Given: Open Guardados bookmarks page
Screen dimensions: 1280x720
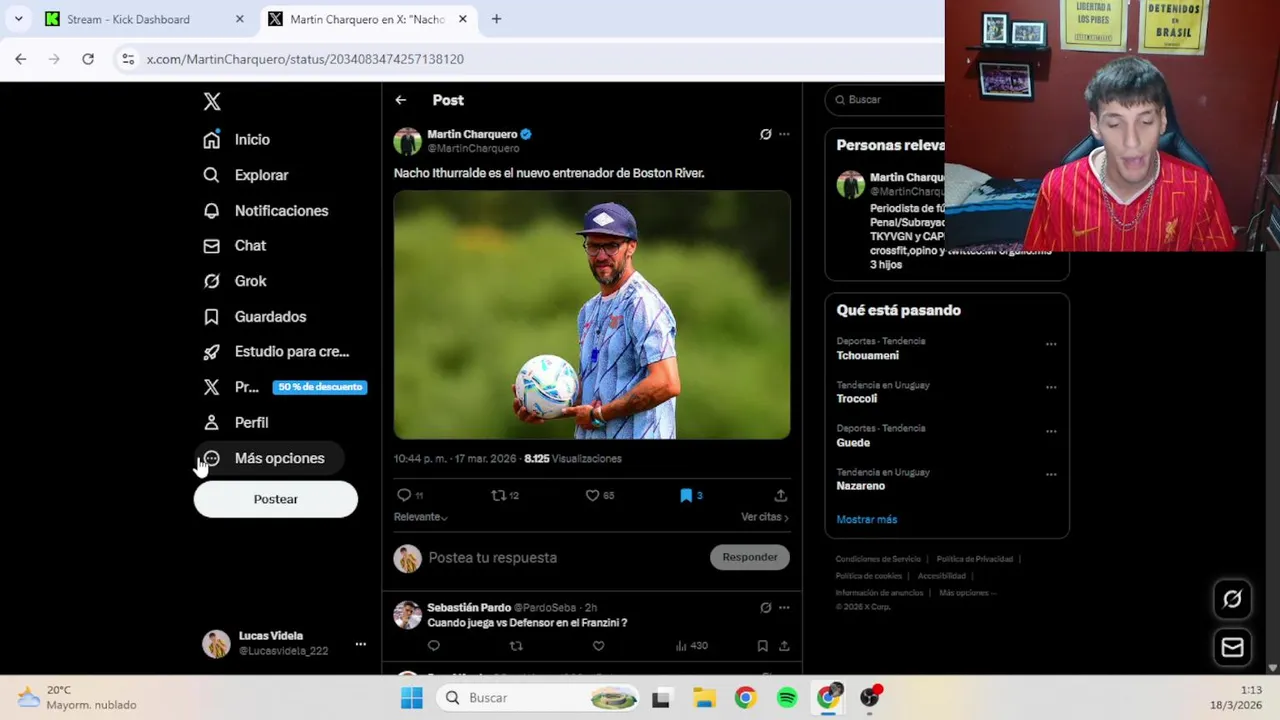Looking at the screenshot, I should point(255,317).
